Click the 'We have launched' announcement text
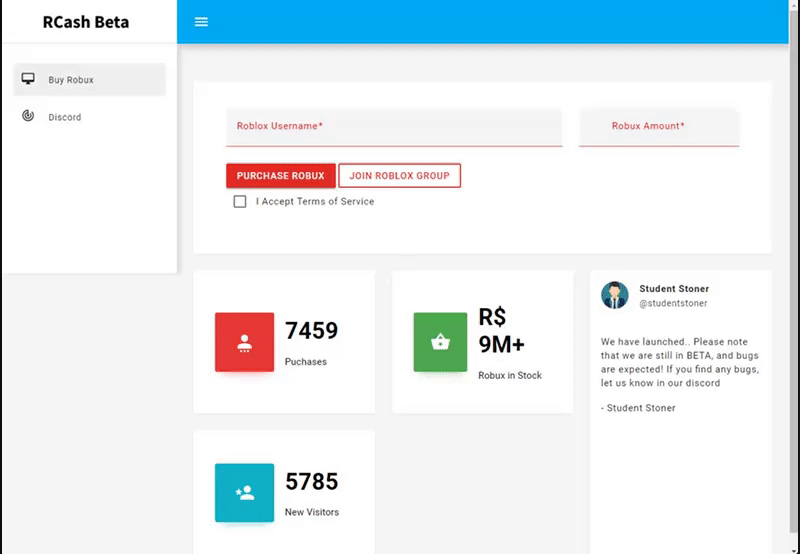Image resolution: width=800 pixels, height=554 pixels. (x=680, y=362)
